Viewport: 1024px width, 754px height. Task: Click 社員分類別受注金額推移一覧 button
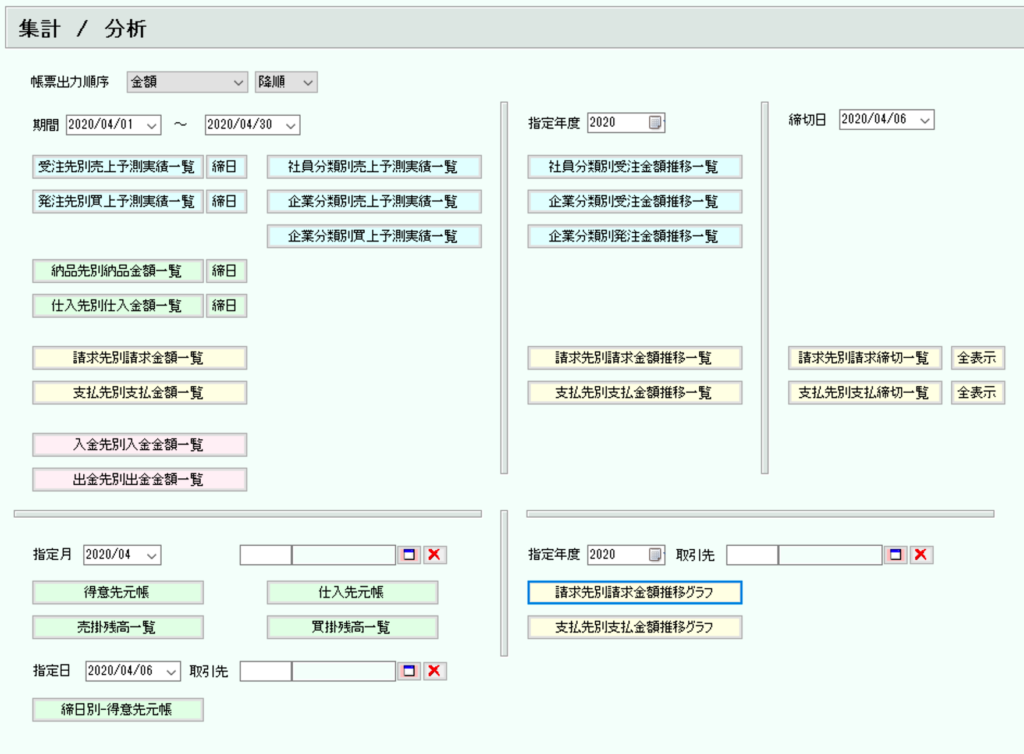[x=634, y=167]
